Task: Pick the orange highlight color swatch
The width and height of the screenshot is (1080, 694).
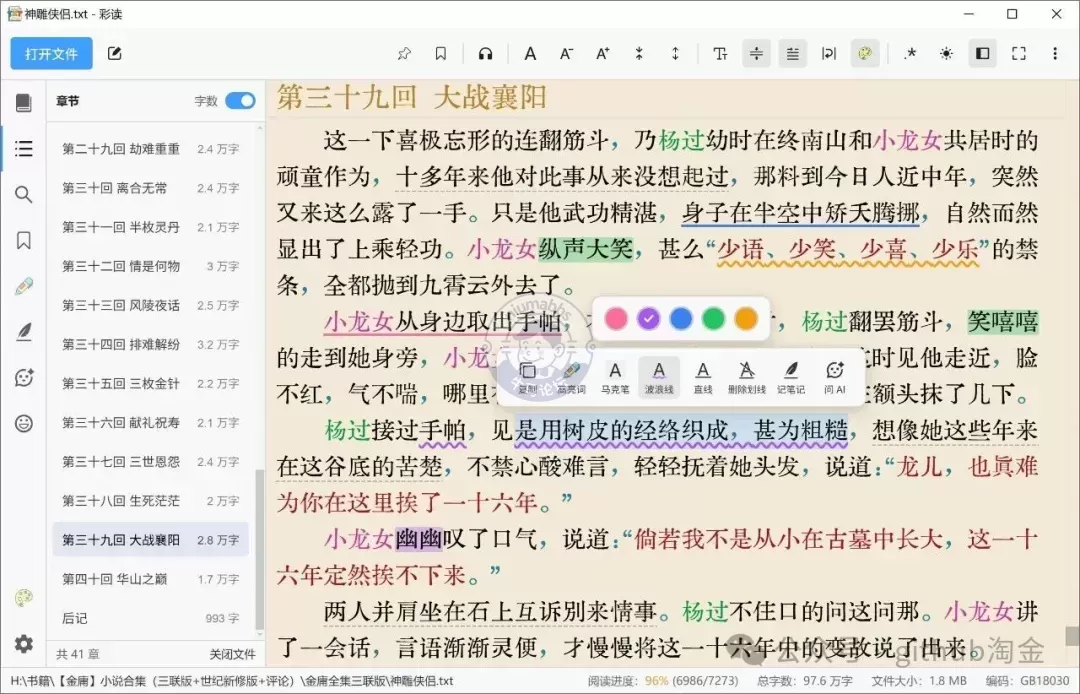Action: click(746, 319)
